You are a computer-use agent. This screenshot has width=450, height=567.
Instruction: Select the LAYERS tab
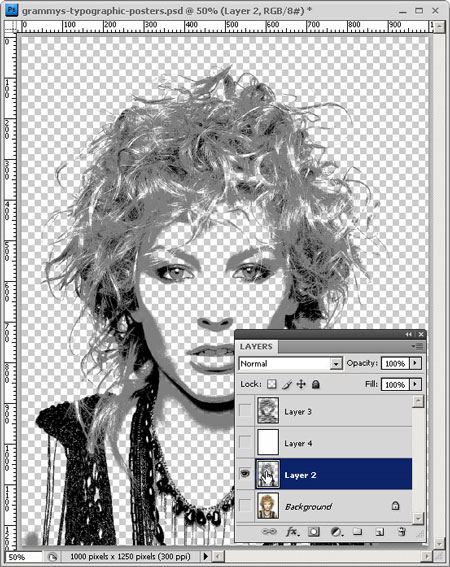(x=256, y=346)
